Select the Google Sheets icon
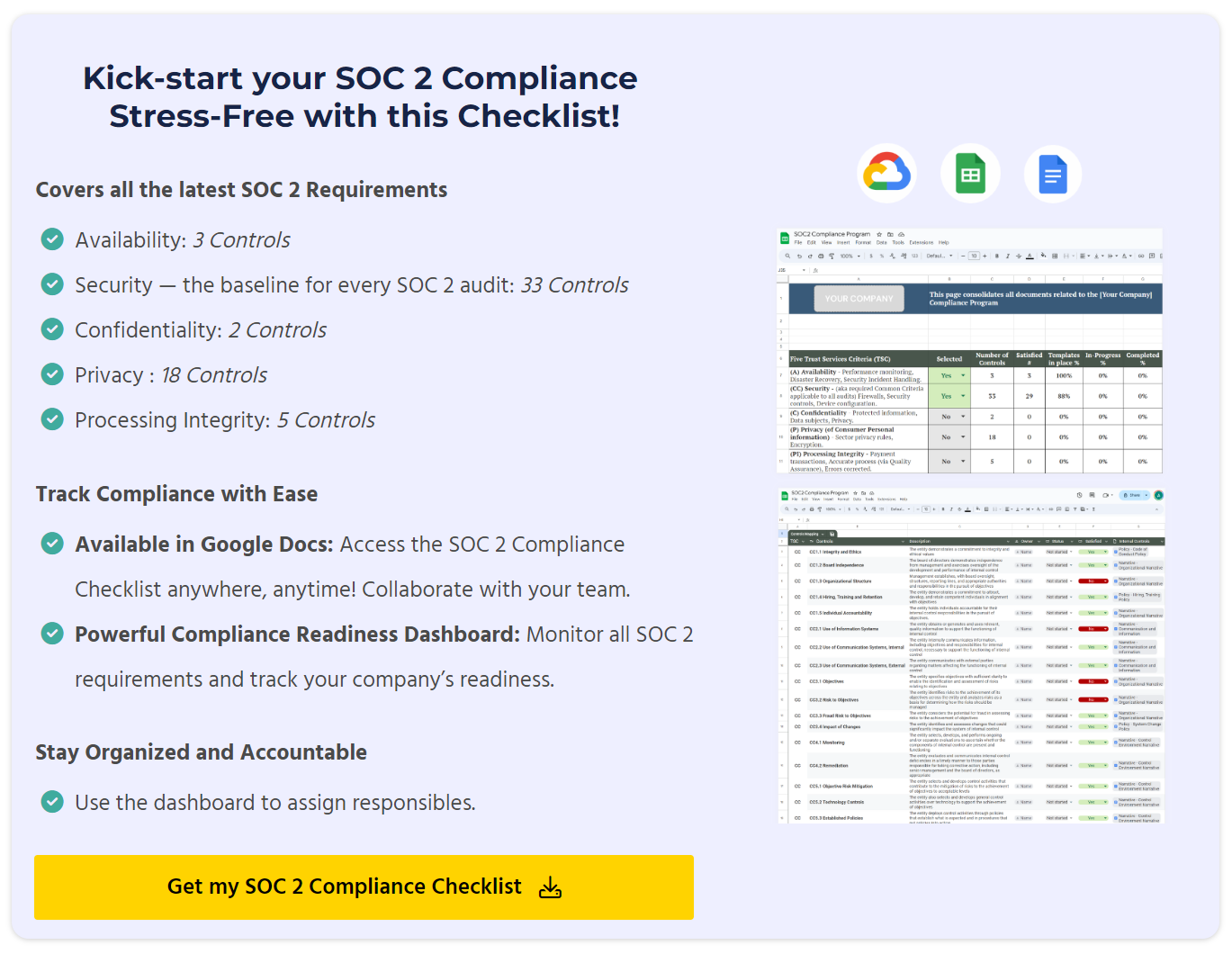The width and height of the screenshot is (1232, 954). 969,173
